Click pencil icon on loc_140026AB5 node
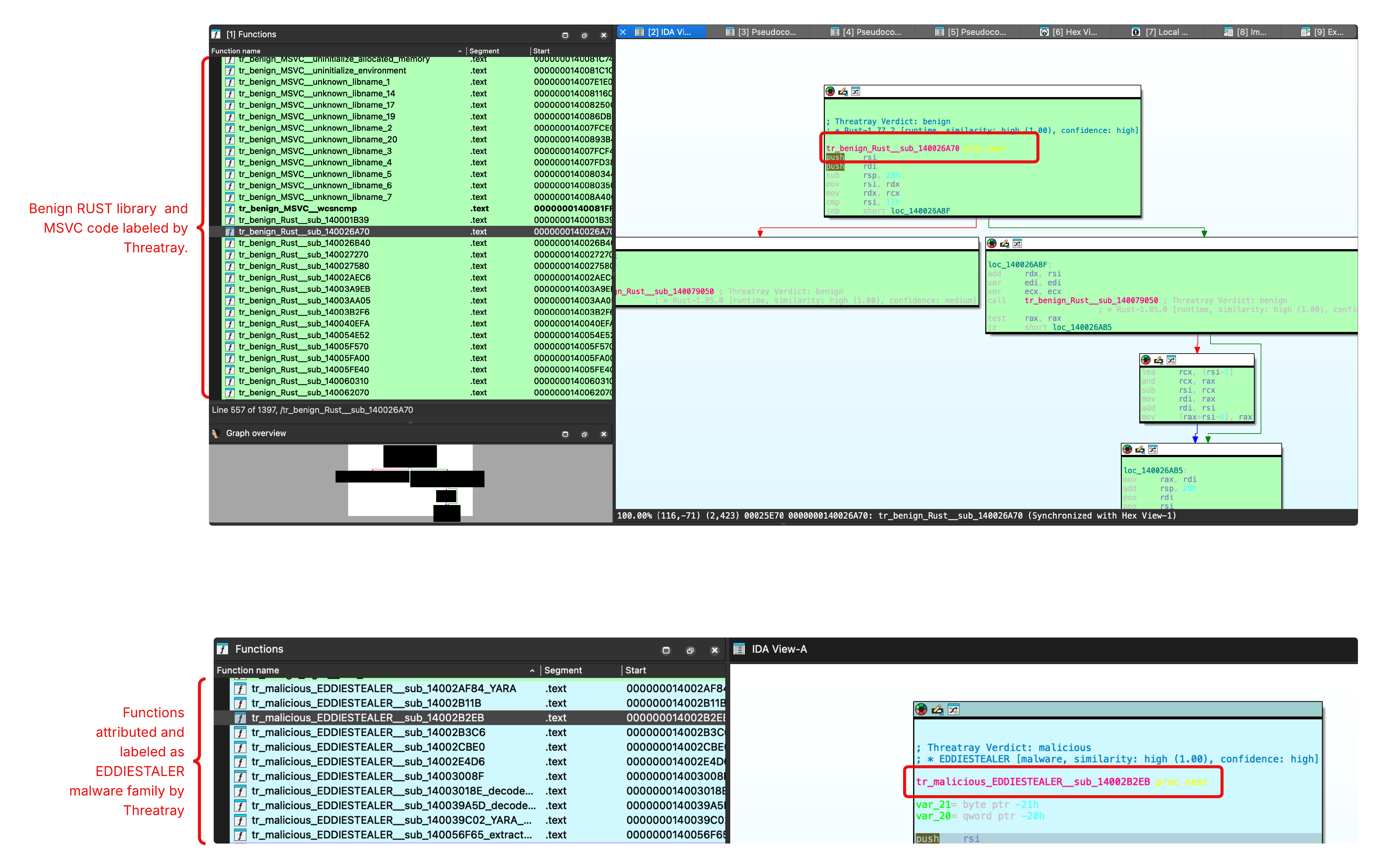 click(1140, 449)
